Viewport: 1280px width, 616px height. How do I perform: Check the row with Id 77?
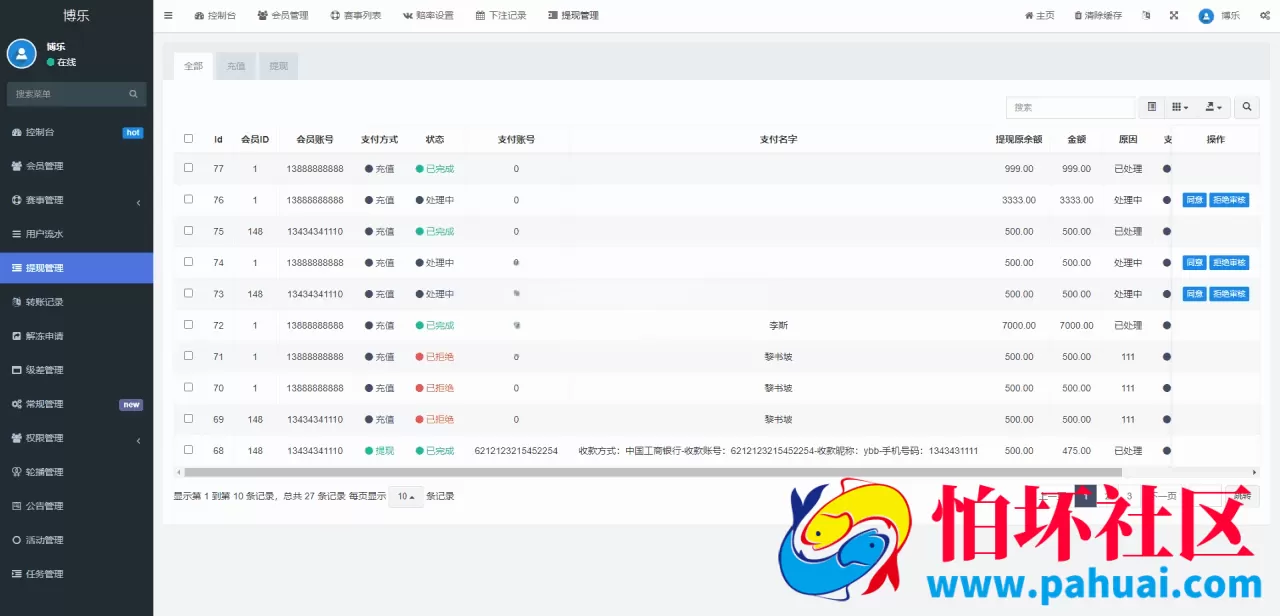coord(188,168)
